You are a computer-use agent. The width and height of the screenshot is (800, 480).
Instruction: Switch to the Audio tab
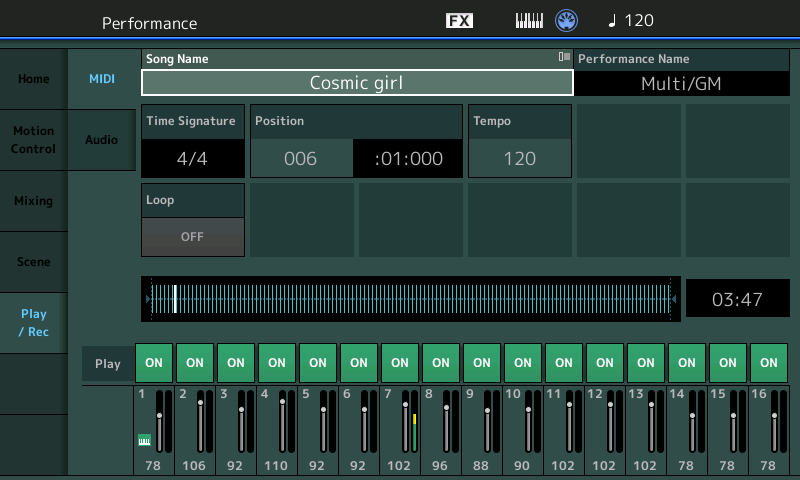click(x=101, y=140)
